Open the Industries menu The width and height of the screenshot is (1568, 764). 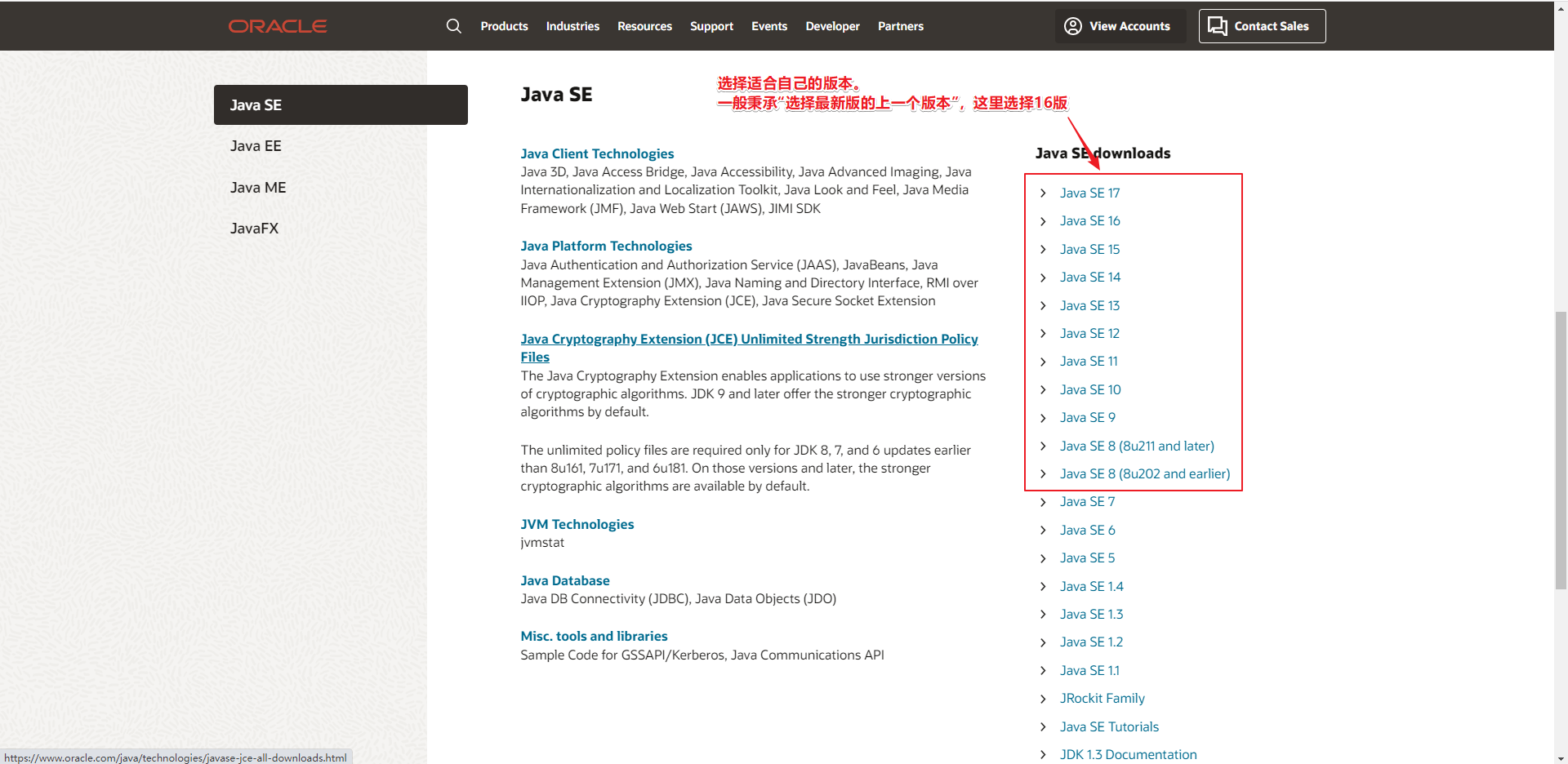(572, 26)
